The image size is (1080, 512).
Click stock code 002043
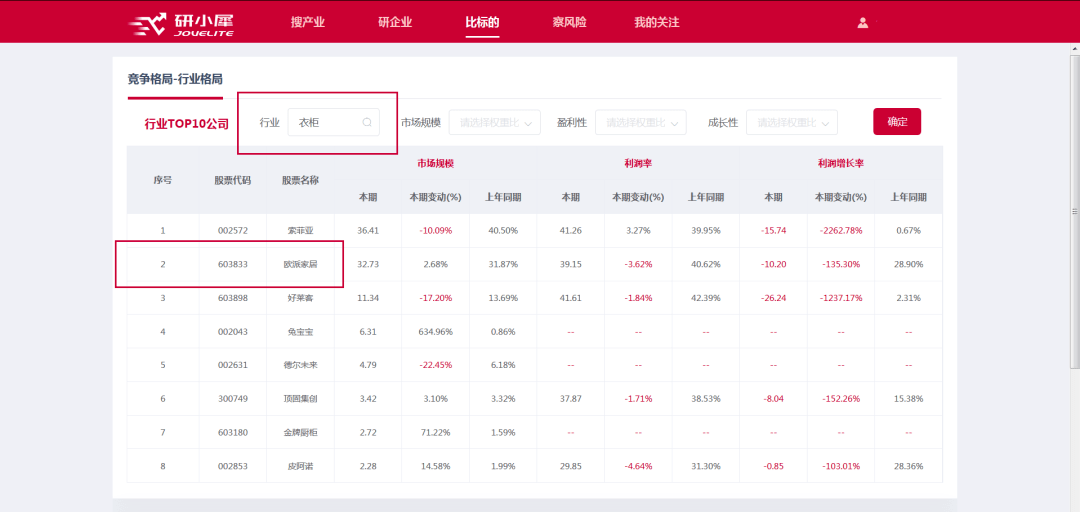coord(233,332)
